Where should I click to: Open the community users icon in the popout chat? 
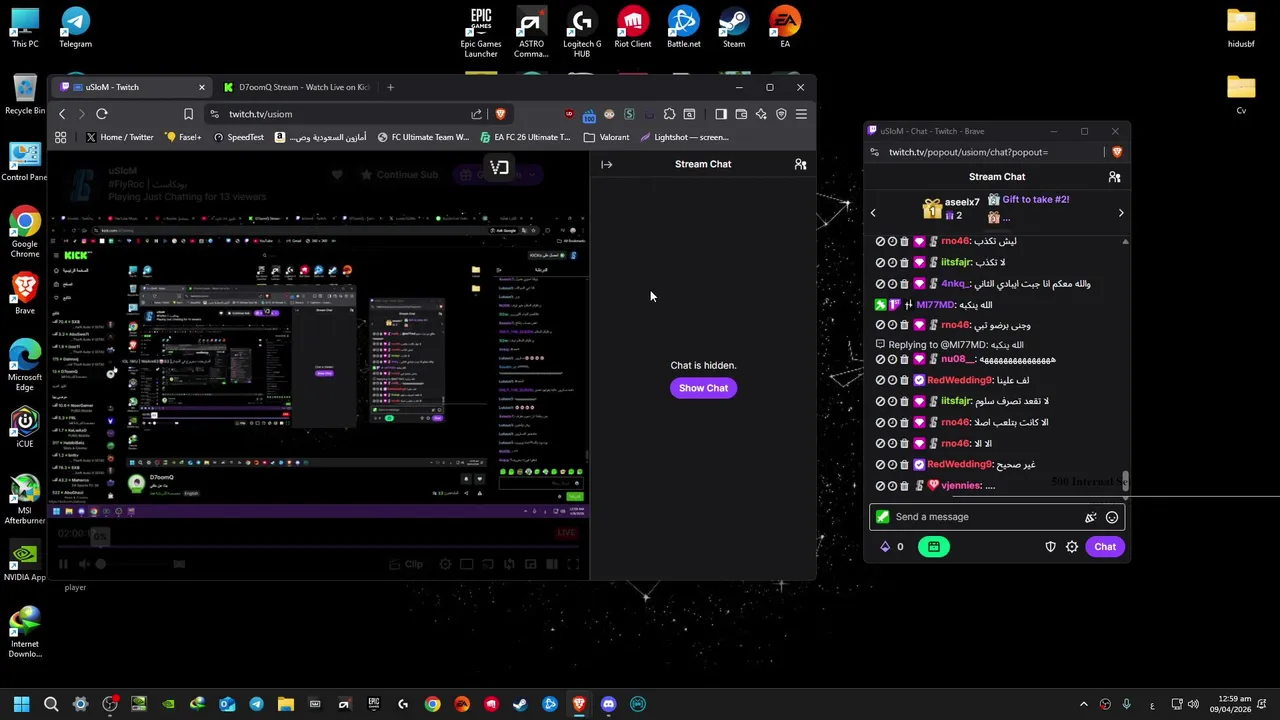(1114, 177)
